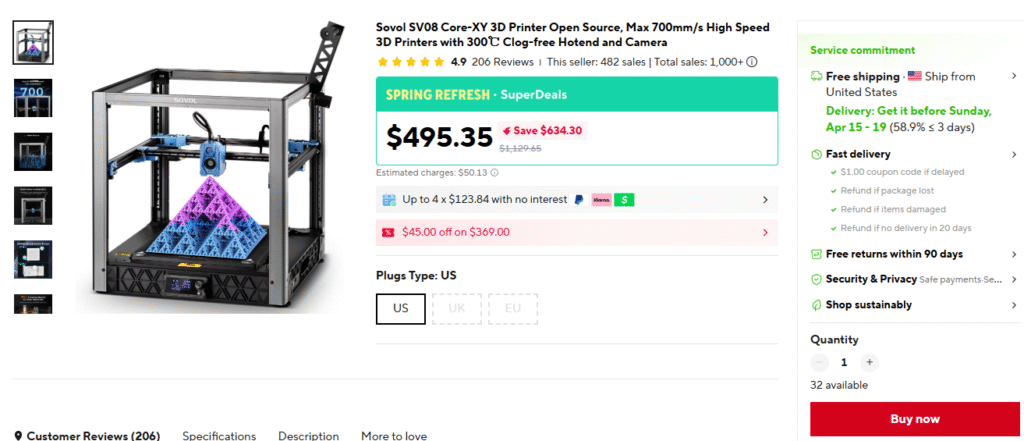
Task: Open the 206 Reviews link
Action: point(502,62)
